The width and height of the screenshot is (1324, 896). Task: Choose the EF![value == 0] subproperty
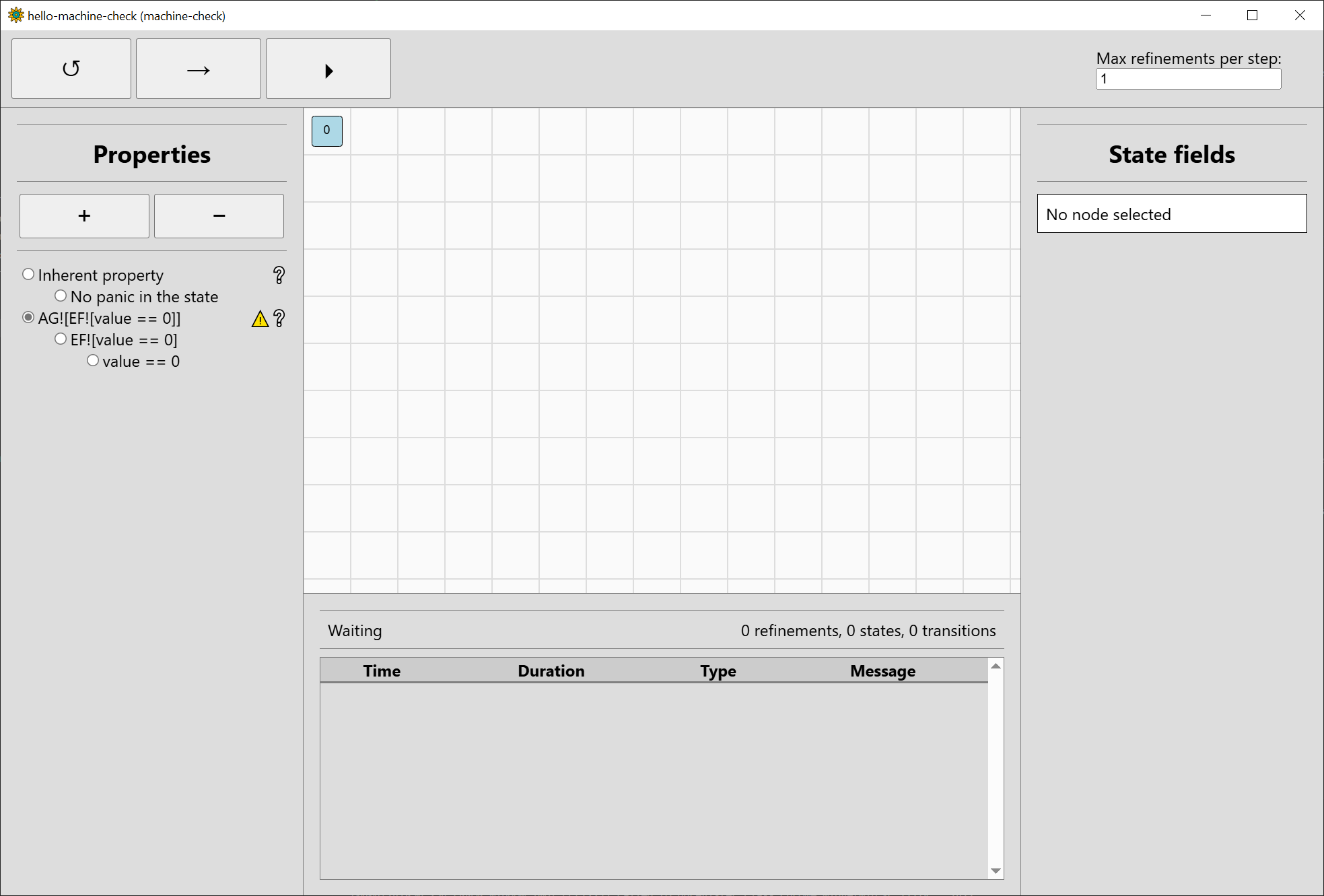tap(61, 339)
